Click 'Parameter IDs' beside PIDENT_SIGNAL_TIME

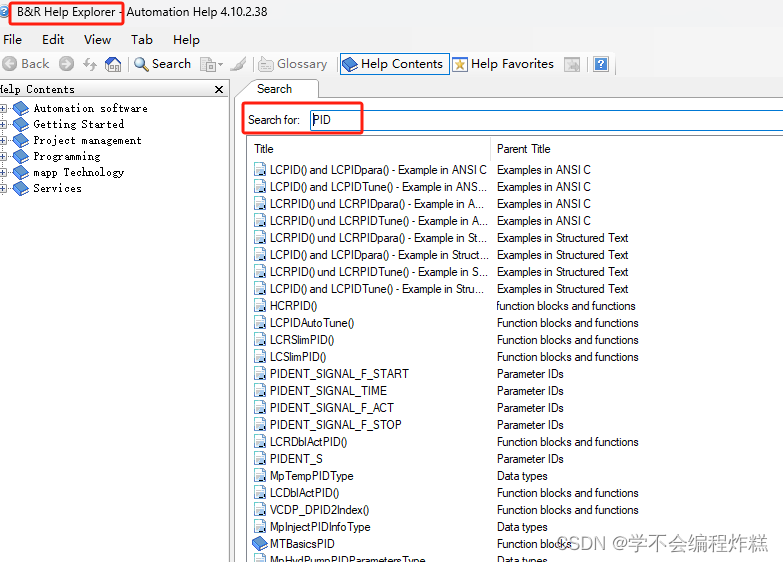coord(530,391)
